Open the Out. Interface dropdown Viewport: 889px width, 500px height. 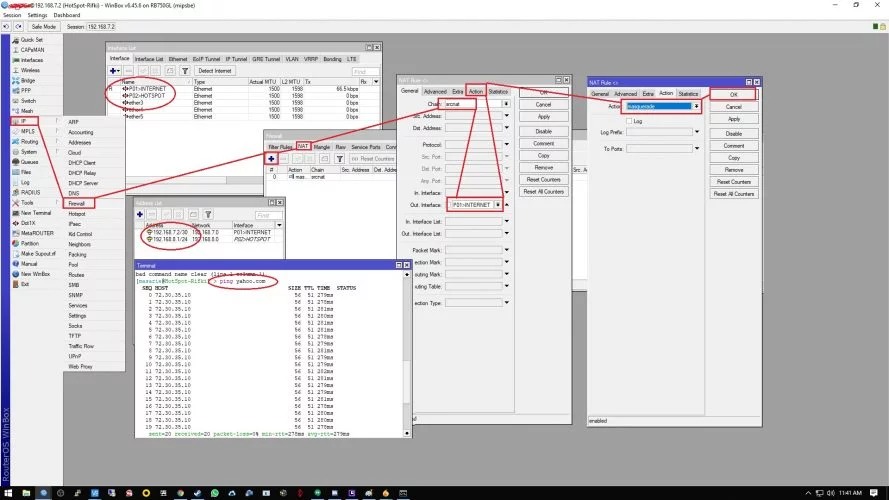[x=499, y=204]
